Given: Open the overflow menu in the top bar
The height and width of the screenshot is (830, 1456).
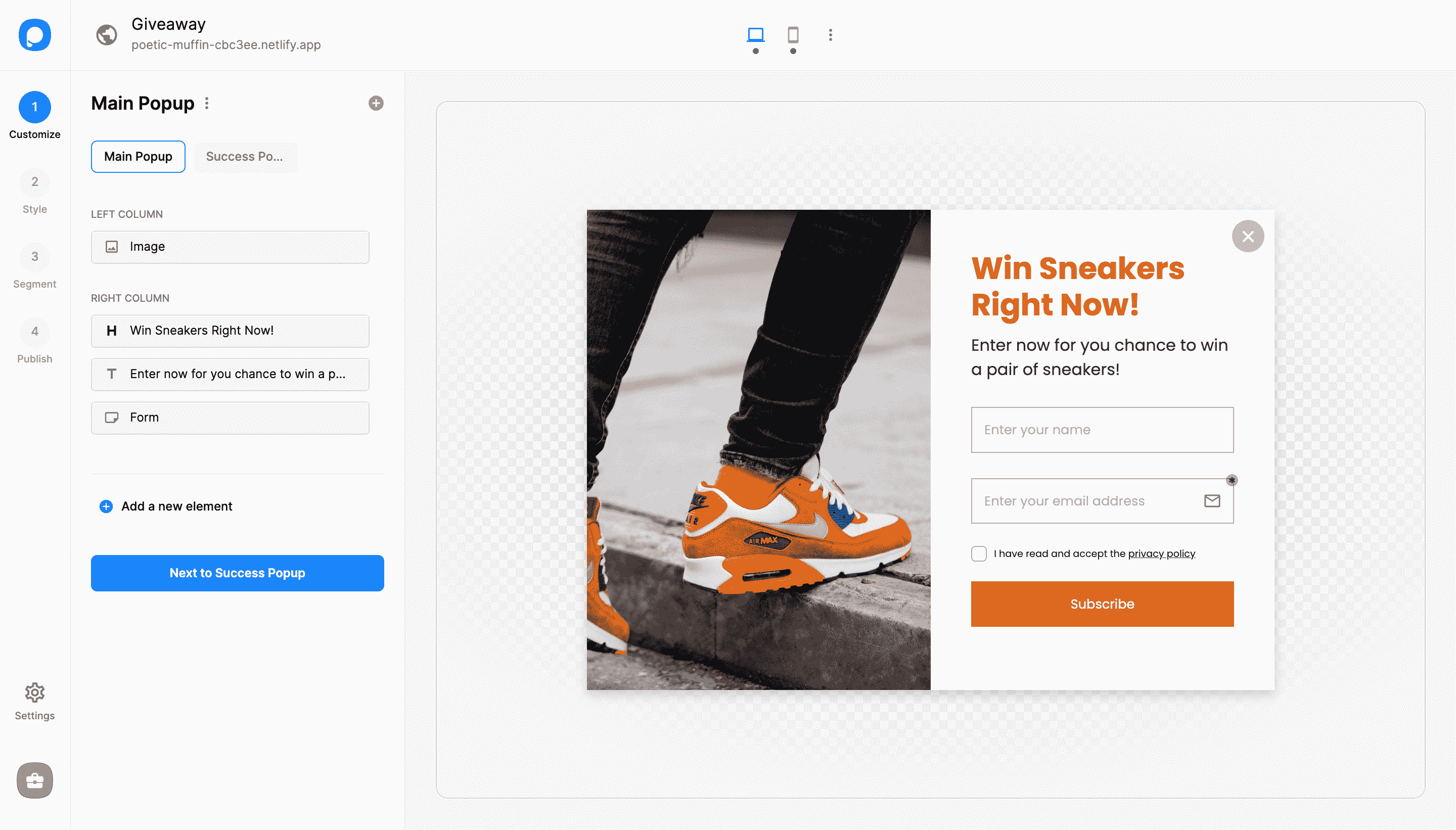Looking at the screenshot, I should pos(830,35).
